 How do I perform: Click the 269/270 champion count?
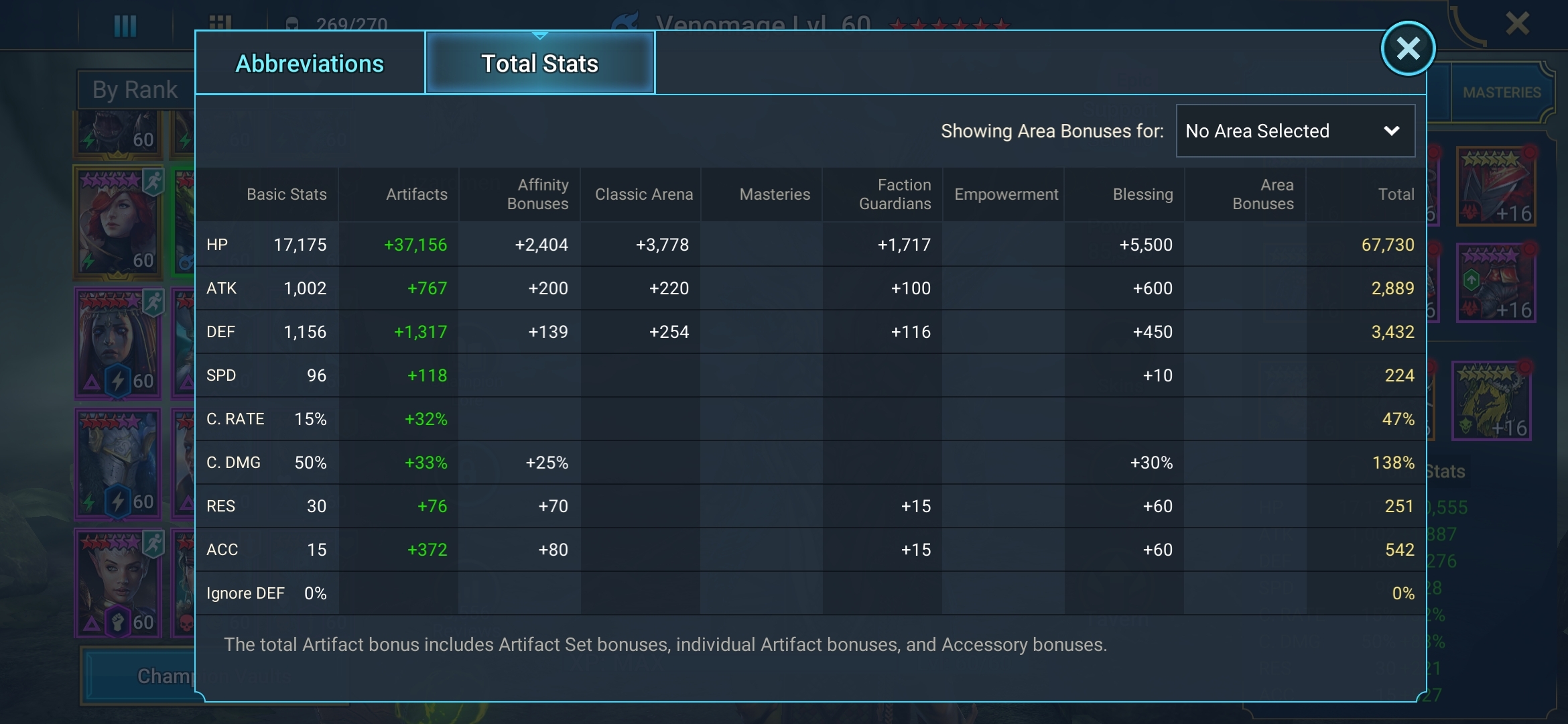coord(351,24)
